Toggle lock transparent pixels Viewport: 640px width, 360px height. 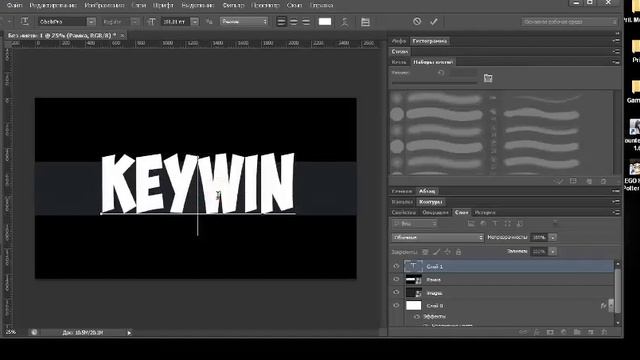(425, 252)
